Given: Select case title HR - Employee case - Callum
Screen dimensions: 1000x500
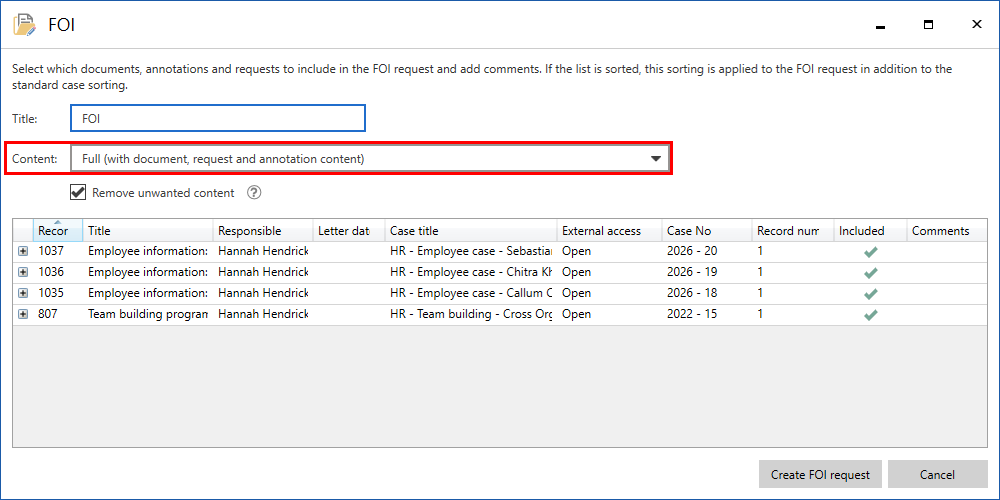Looking at the screenshot, I should 471,293.
